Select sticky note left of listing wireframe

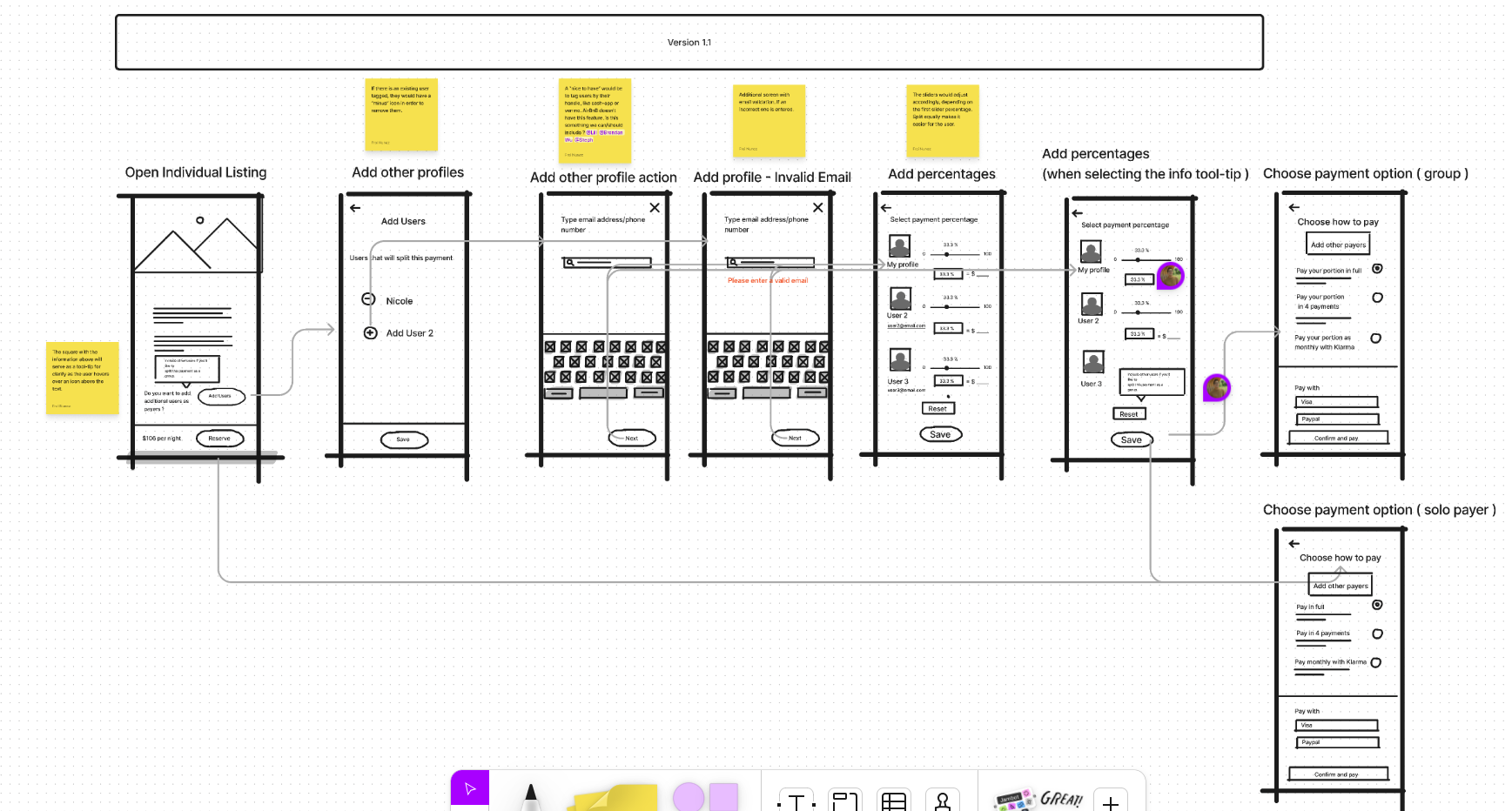point(83,378)
